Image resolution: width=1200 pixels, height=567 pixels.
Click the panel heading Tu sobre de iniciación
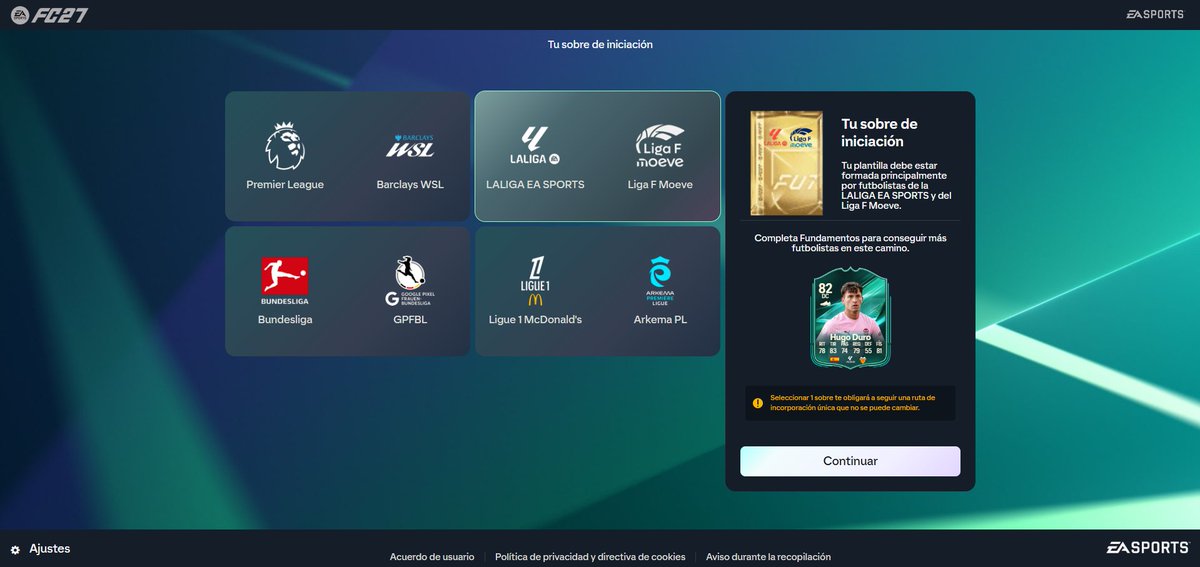(880, 133)
